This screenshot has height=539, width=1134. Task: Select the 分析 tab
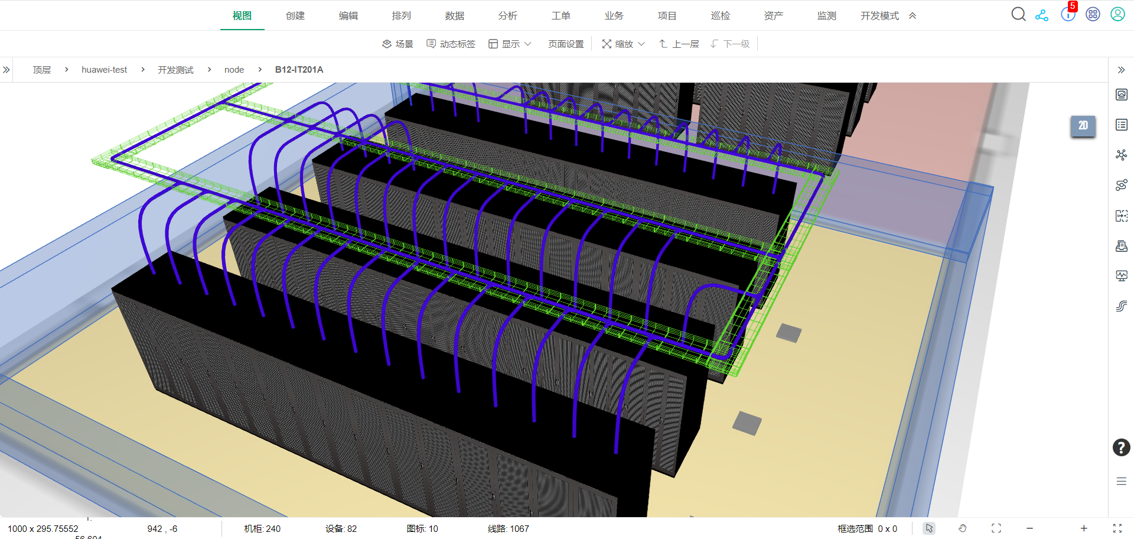coord(508,16)
